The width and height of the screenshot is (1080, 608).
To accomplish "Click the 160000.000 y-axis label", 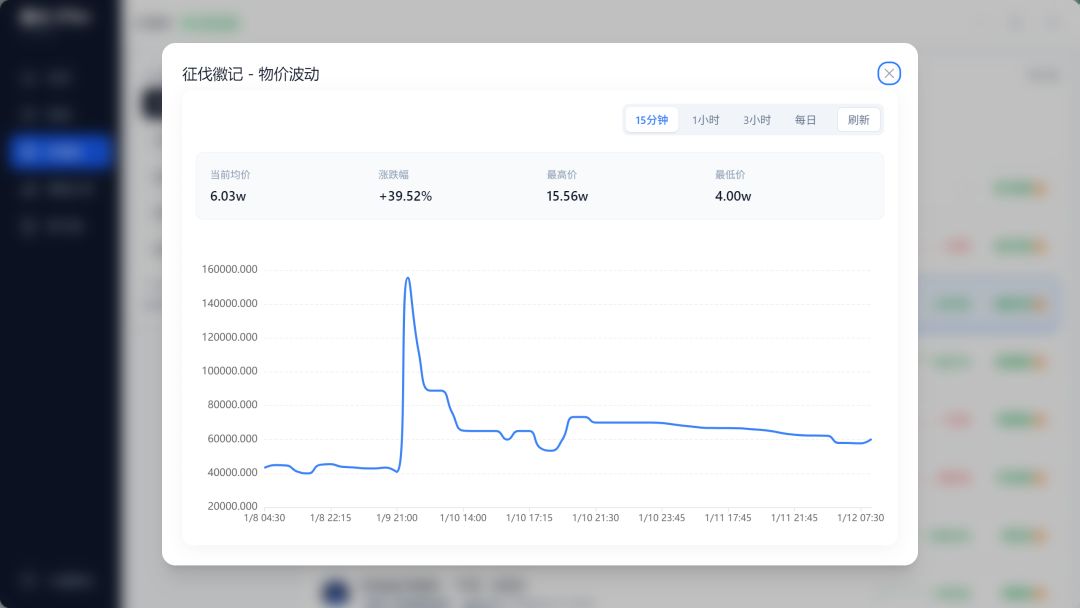I will coord(229,269).
